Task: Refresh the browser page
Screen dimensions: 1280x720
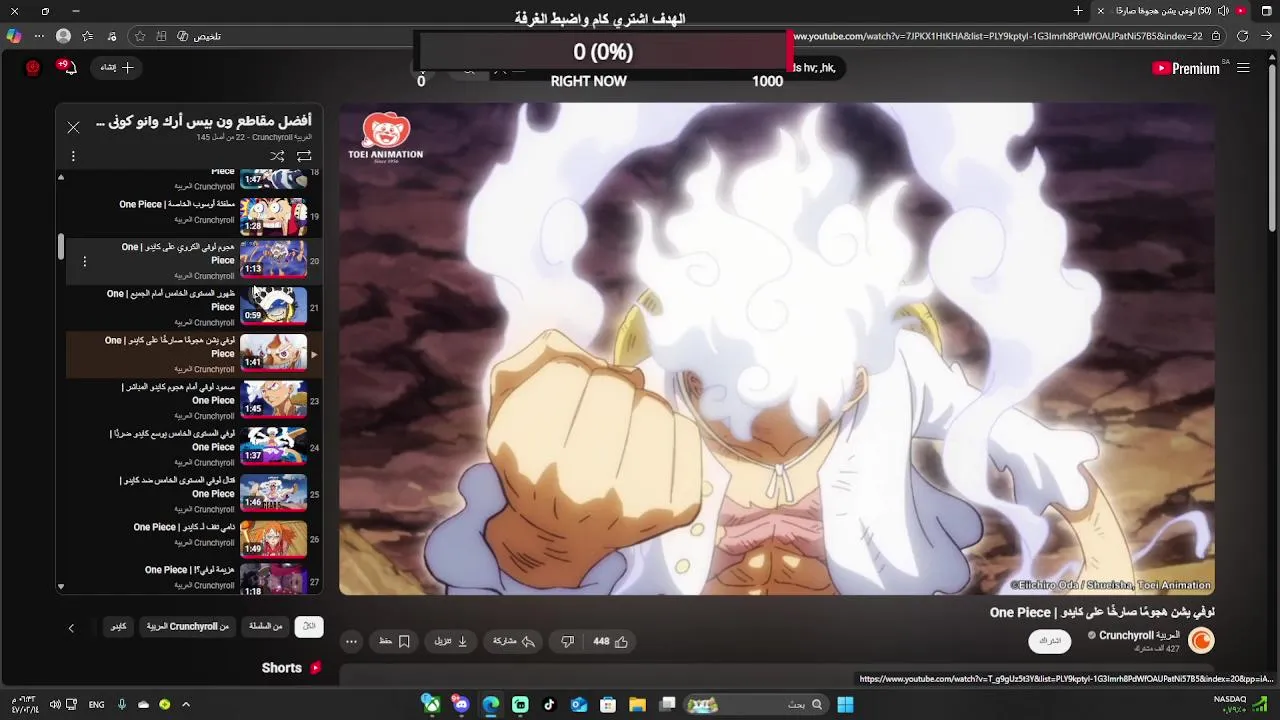Action: (x=1242, y=36)
